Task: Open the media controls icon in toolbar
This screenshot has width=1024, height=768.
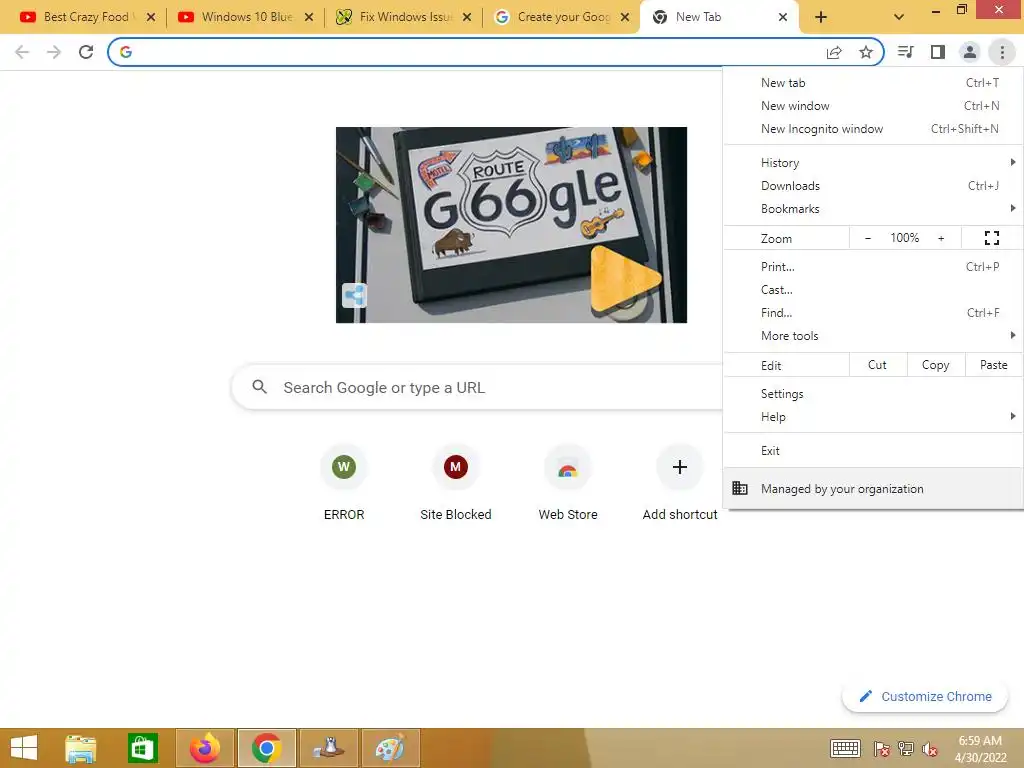Action: tap(906, 52)
